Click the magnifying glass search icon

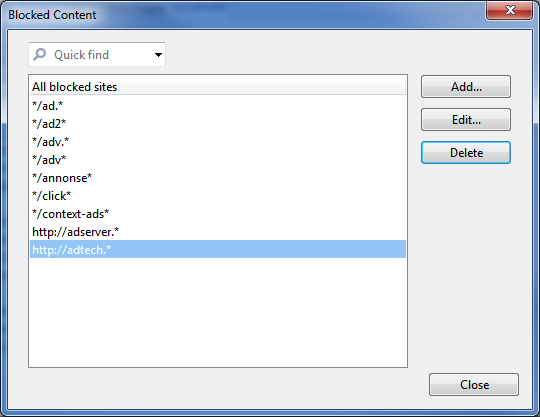click(x=40, y=54)
